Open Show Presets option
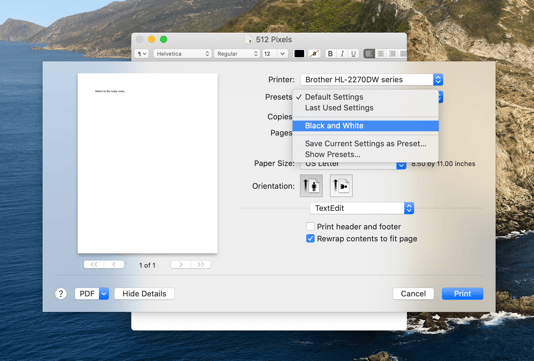 coord(365,155)
